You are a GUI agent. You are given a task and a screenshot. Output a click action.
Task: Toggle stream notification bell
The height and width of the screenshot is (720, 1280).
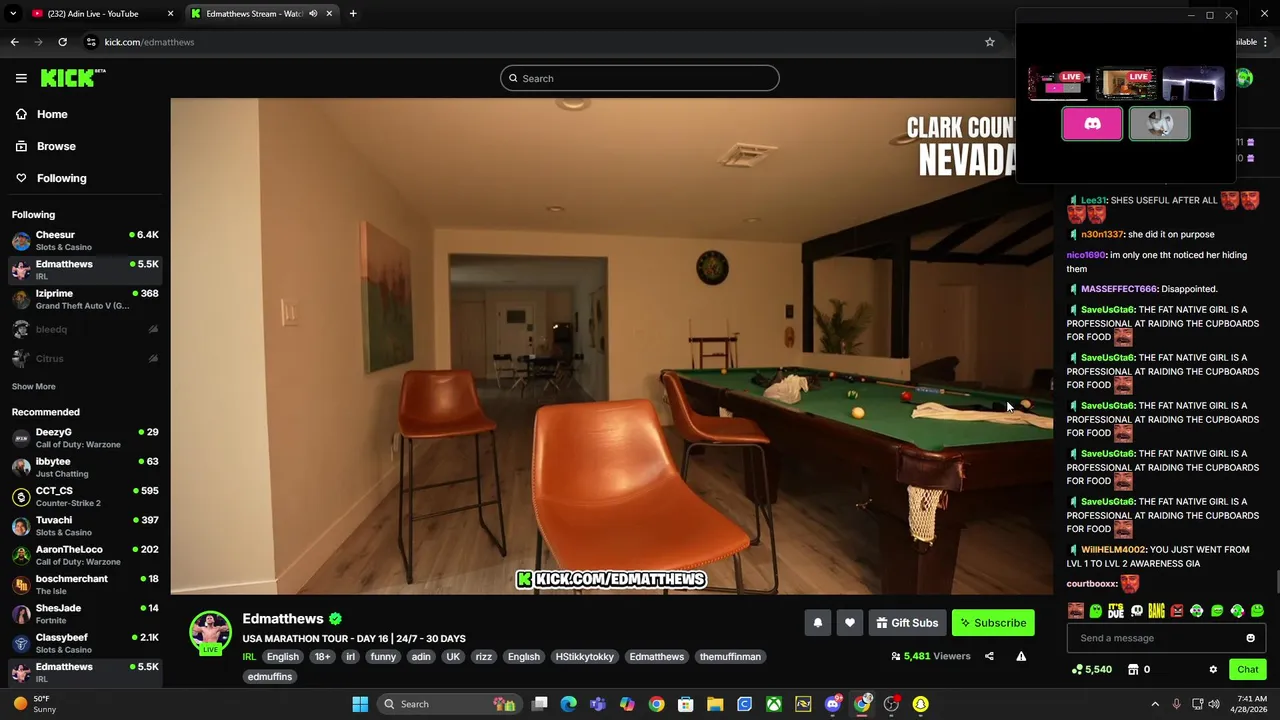pyautogui.click(x=817, y=623)
